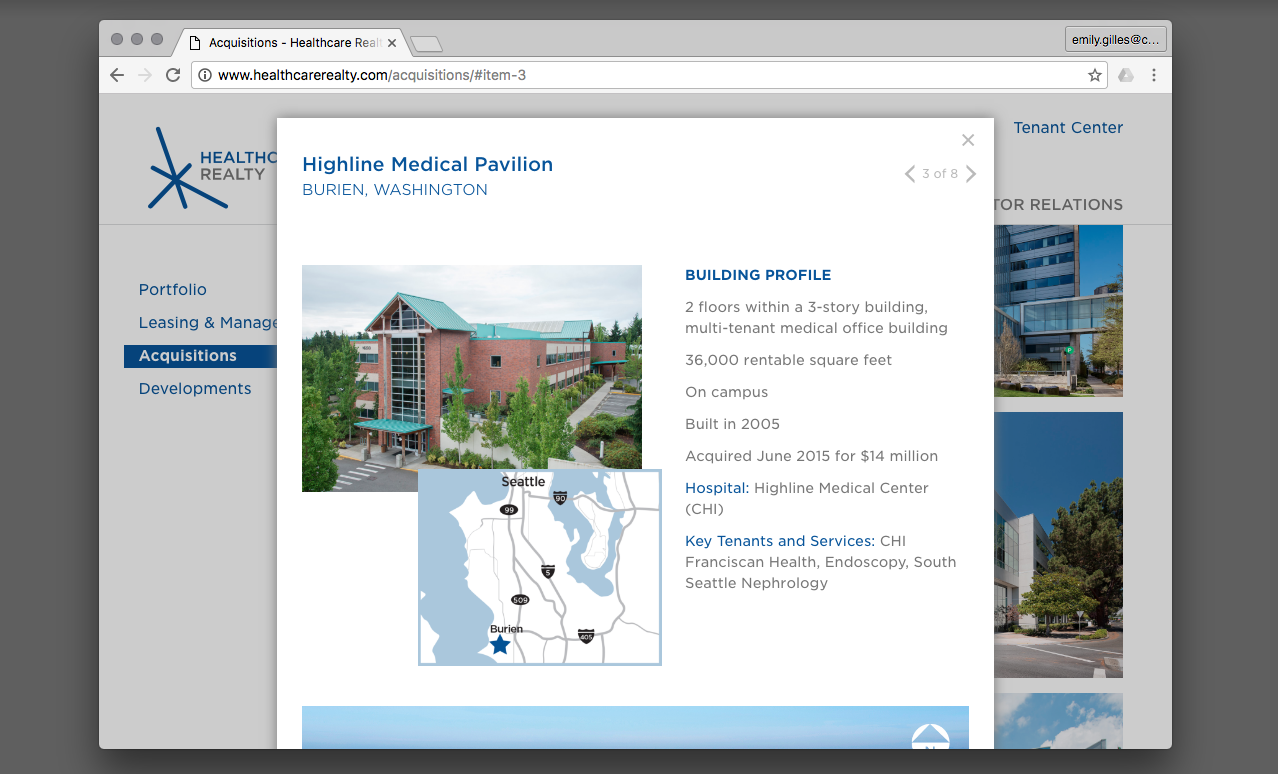Click the 3 of 8 counter text
Viewport: 1278px width, 774px height.
tap(940, 174)
